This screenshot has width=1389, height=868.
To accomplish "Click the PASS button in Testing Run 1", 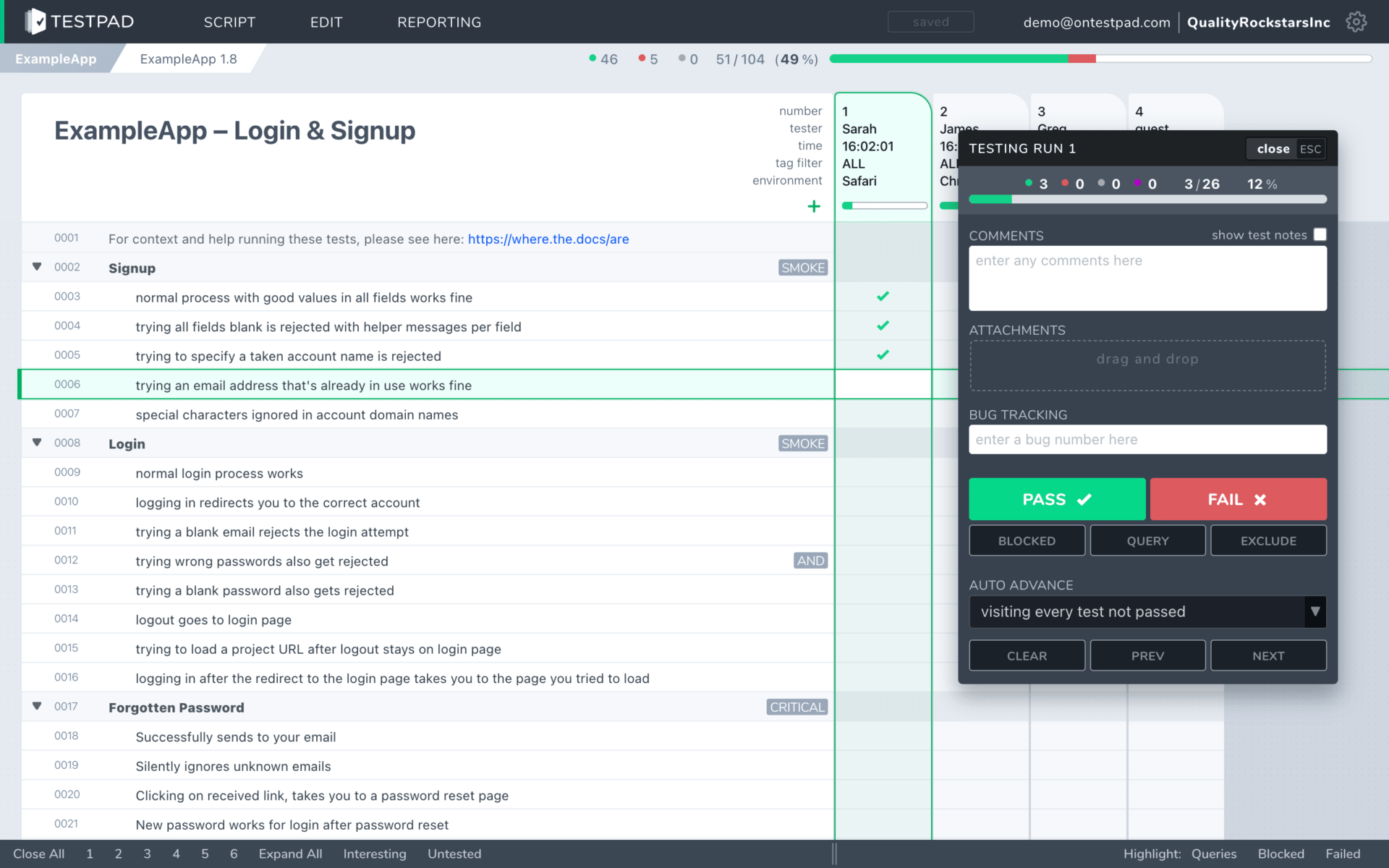I will [1057, 499].
